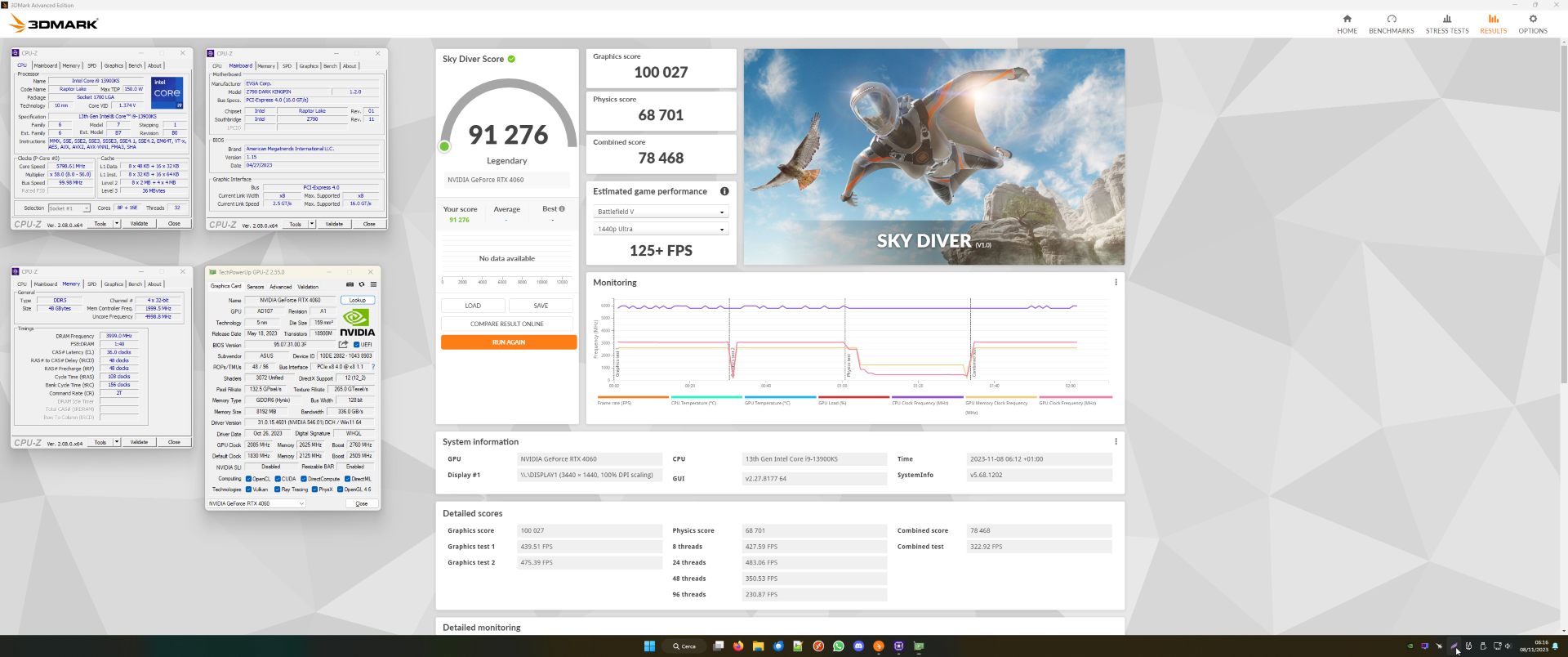This screenshot has height=657, width=1568.
Task: Open WhatsApp from the taskbar
Action: coord(838,646)
